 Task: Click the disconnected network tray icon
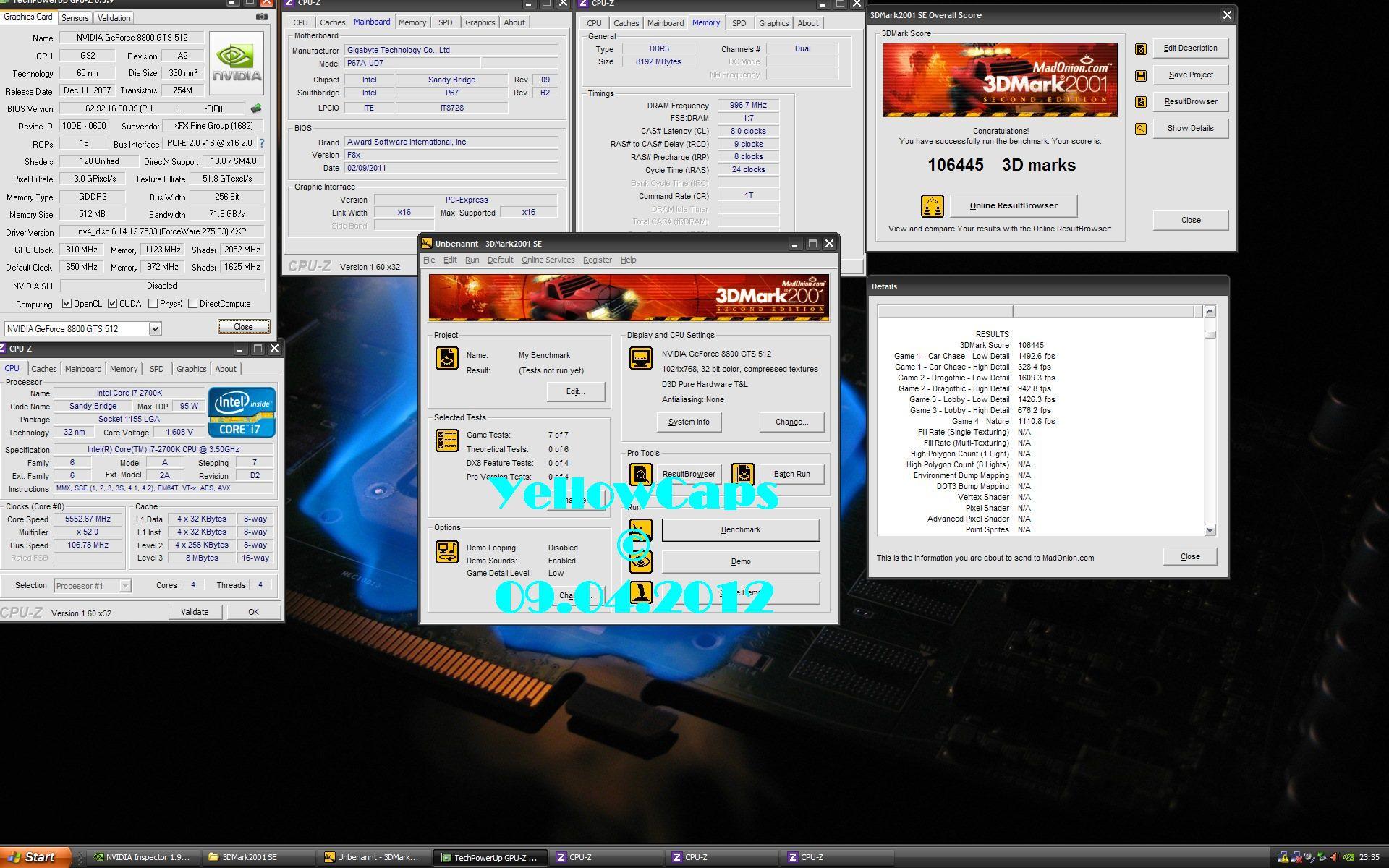(1296, 858)
